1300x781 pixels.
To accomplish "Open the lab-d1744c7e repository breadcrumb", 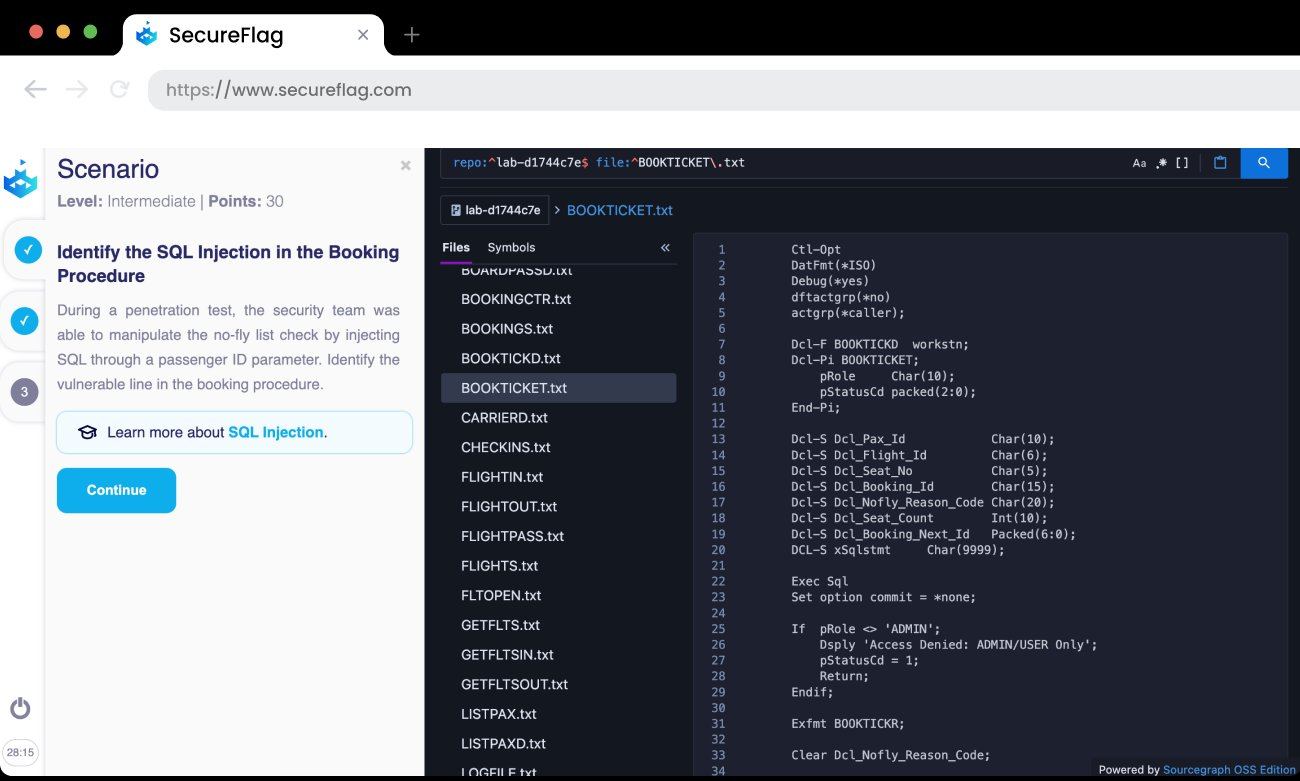I will point(495,210).
